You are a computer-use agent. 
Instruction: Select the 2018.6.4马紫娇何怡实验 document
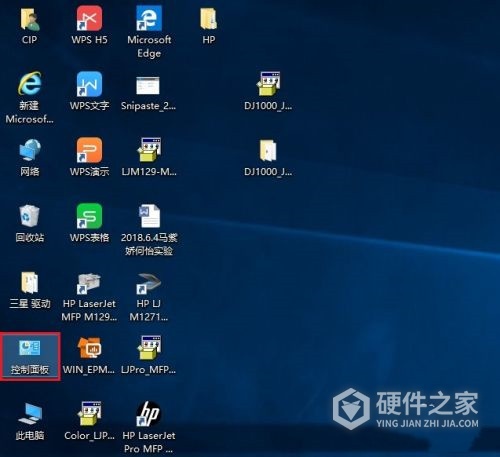149,216
